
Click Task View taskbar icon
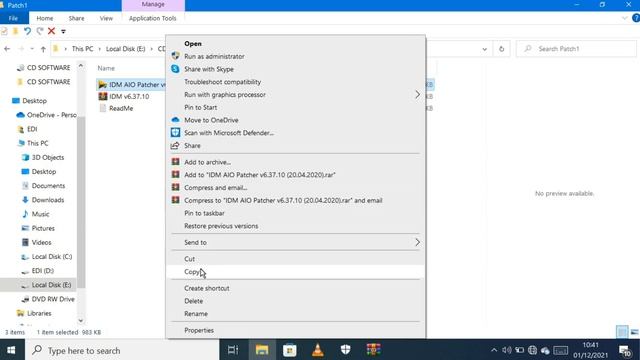pos(233,350)
